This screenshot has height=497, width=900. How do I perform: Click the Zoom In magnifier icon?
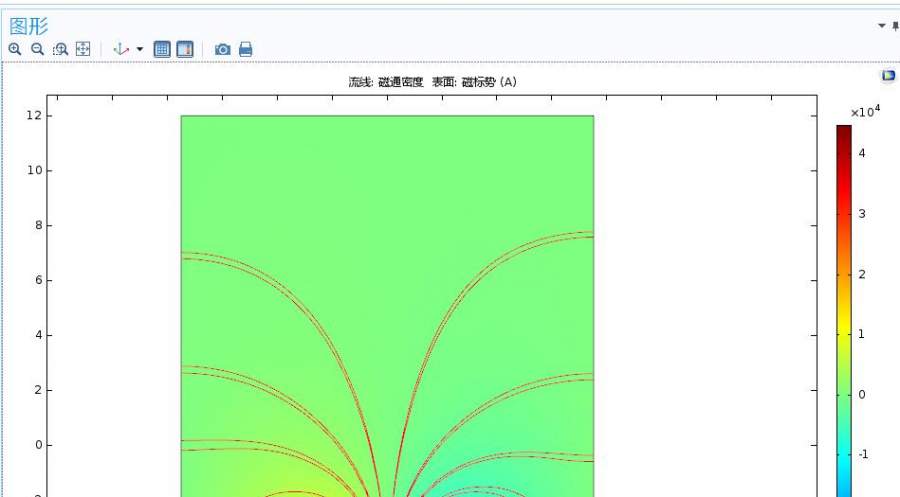coord(15,49)
